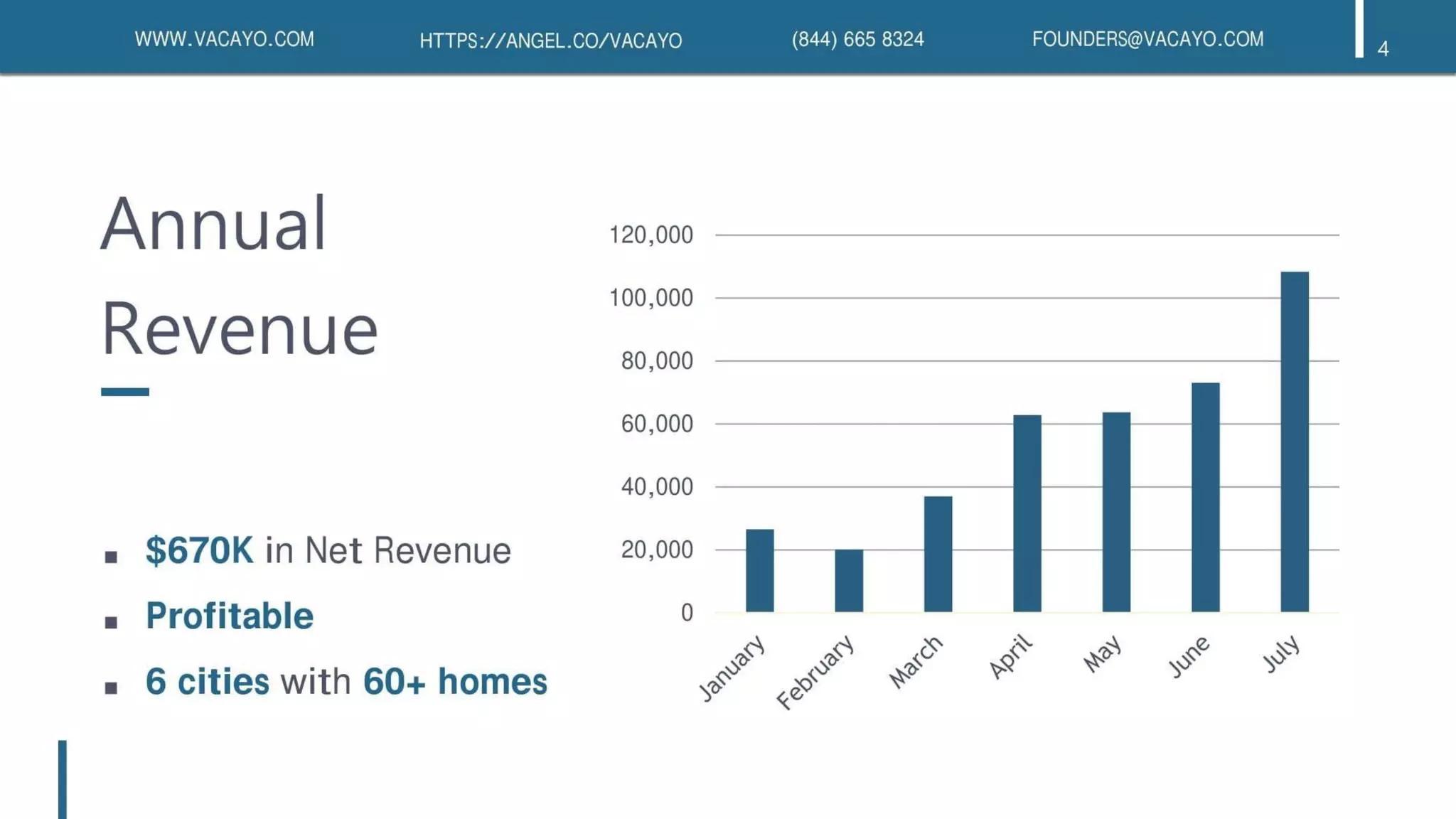
Task: Click the "60+ homes" text
Action: [455, 681]
